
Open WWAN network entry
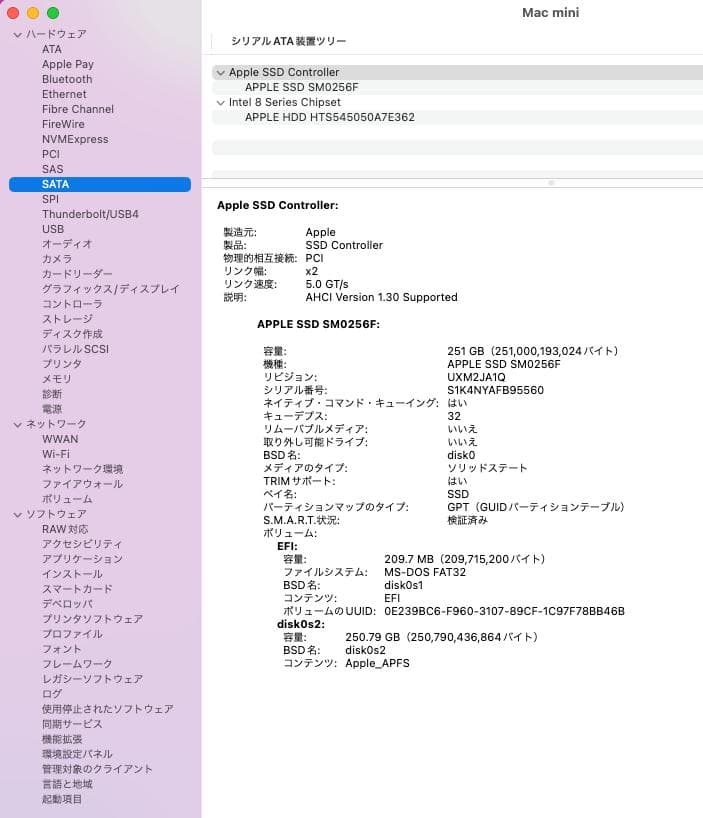tap(60, 440)
